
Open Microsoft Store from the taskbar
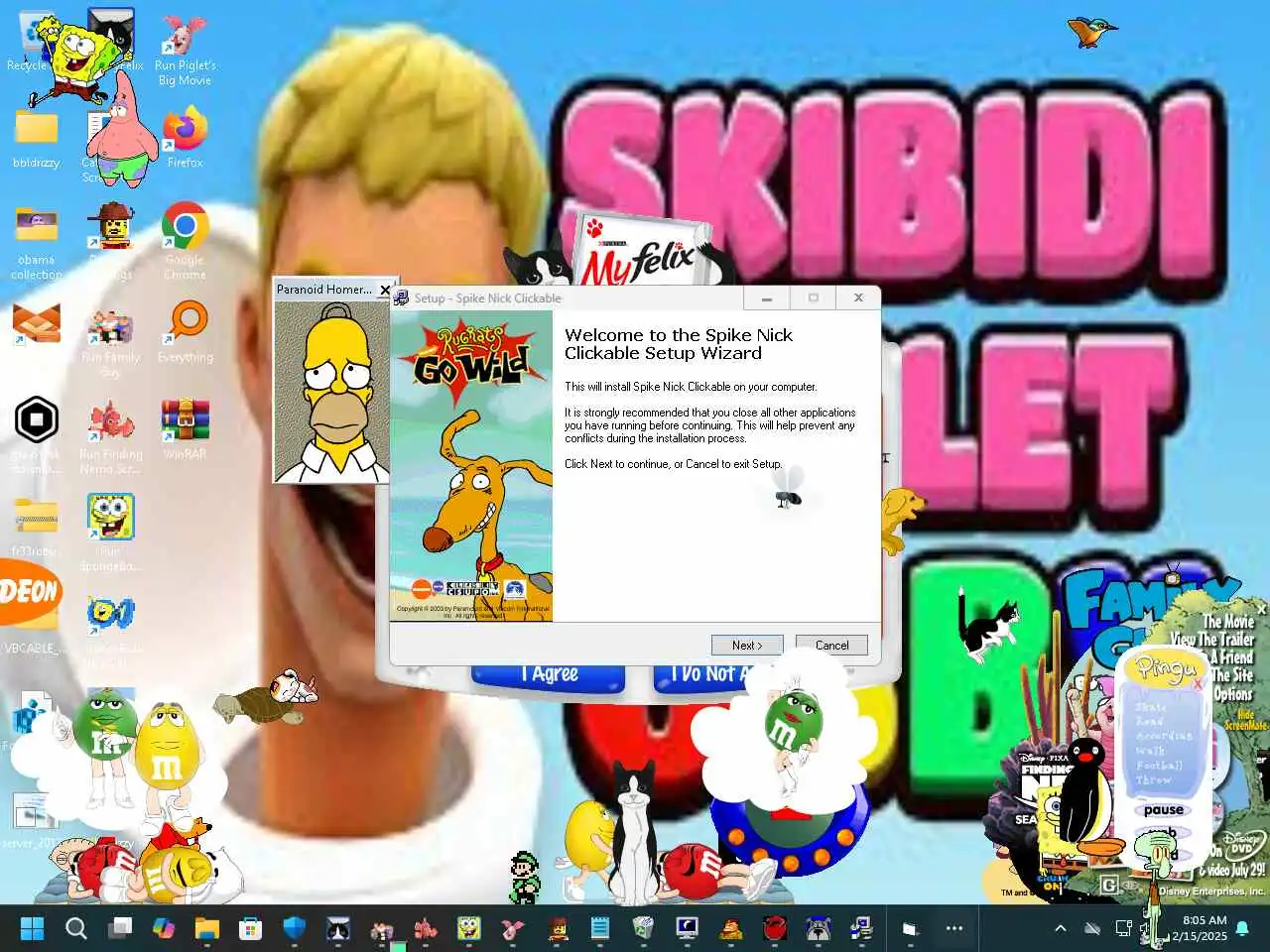point(251,929)
